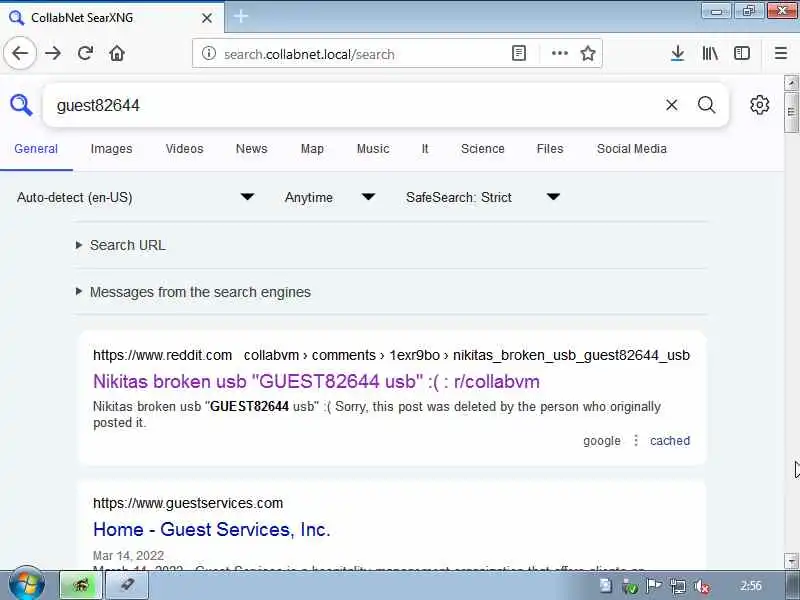This screenshot has width=800, height=600.
Task: Open a new browser tab
Action: [240, 17]
